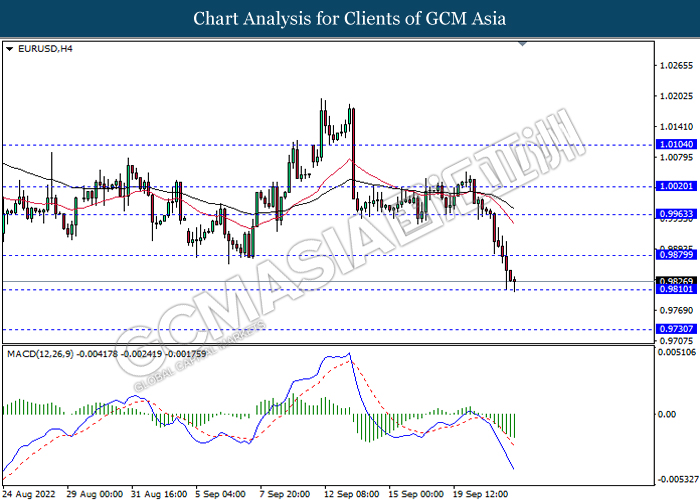The width and height of the screenshot is (700, 500).
Task: Click the 0.97075 price axis value
Action: point(676,341)
